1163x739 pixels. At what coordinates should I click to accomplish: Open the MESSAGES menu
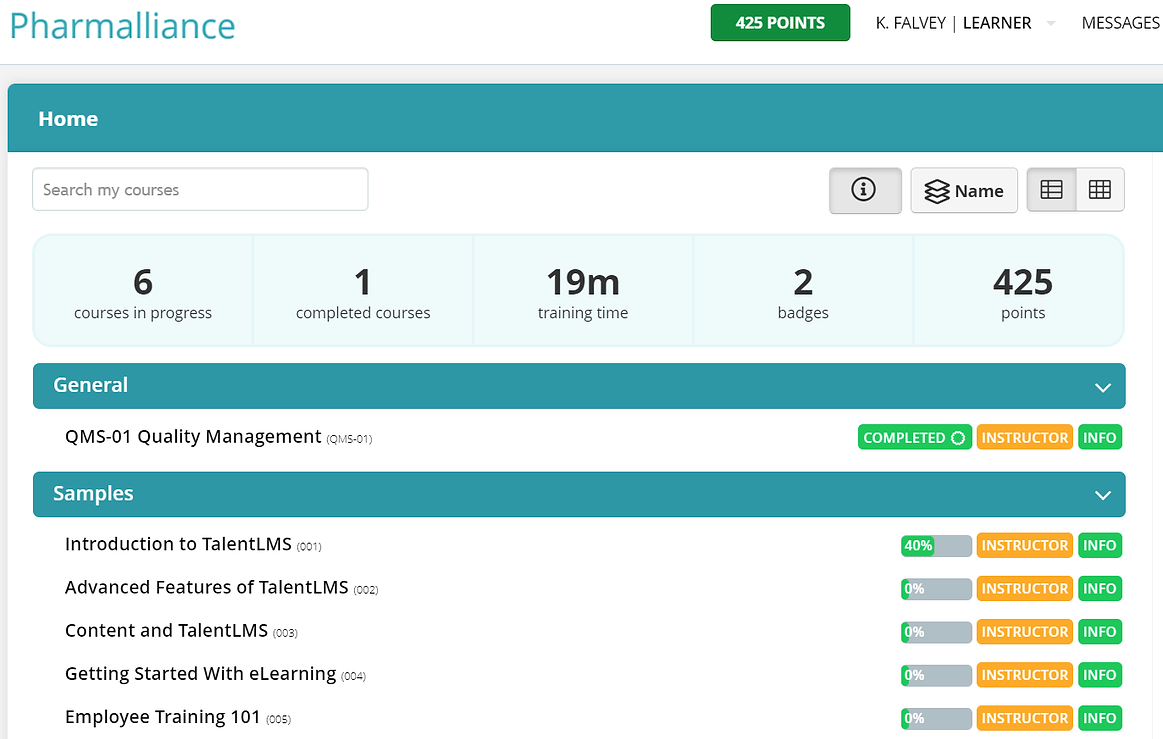[1121, 23]
